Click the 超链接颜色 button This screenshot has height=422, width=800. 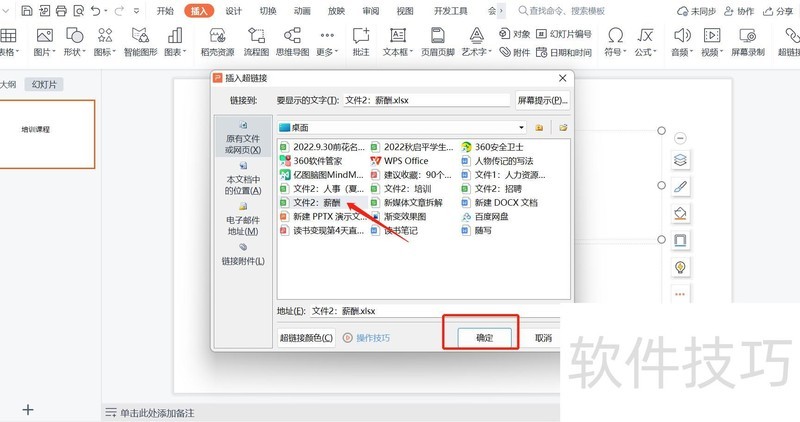[306, 338]
